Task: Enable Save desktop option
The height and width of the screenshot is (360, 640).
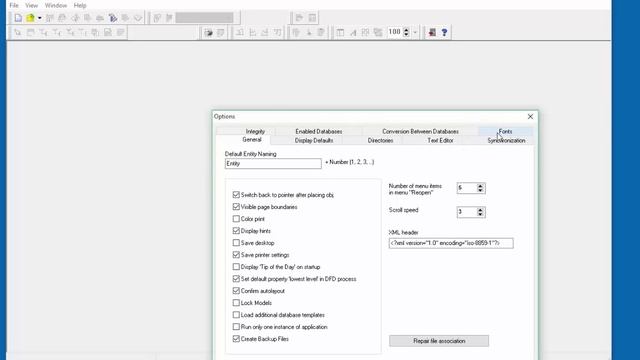Action: tap(236, 243)
